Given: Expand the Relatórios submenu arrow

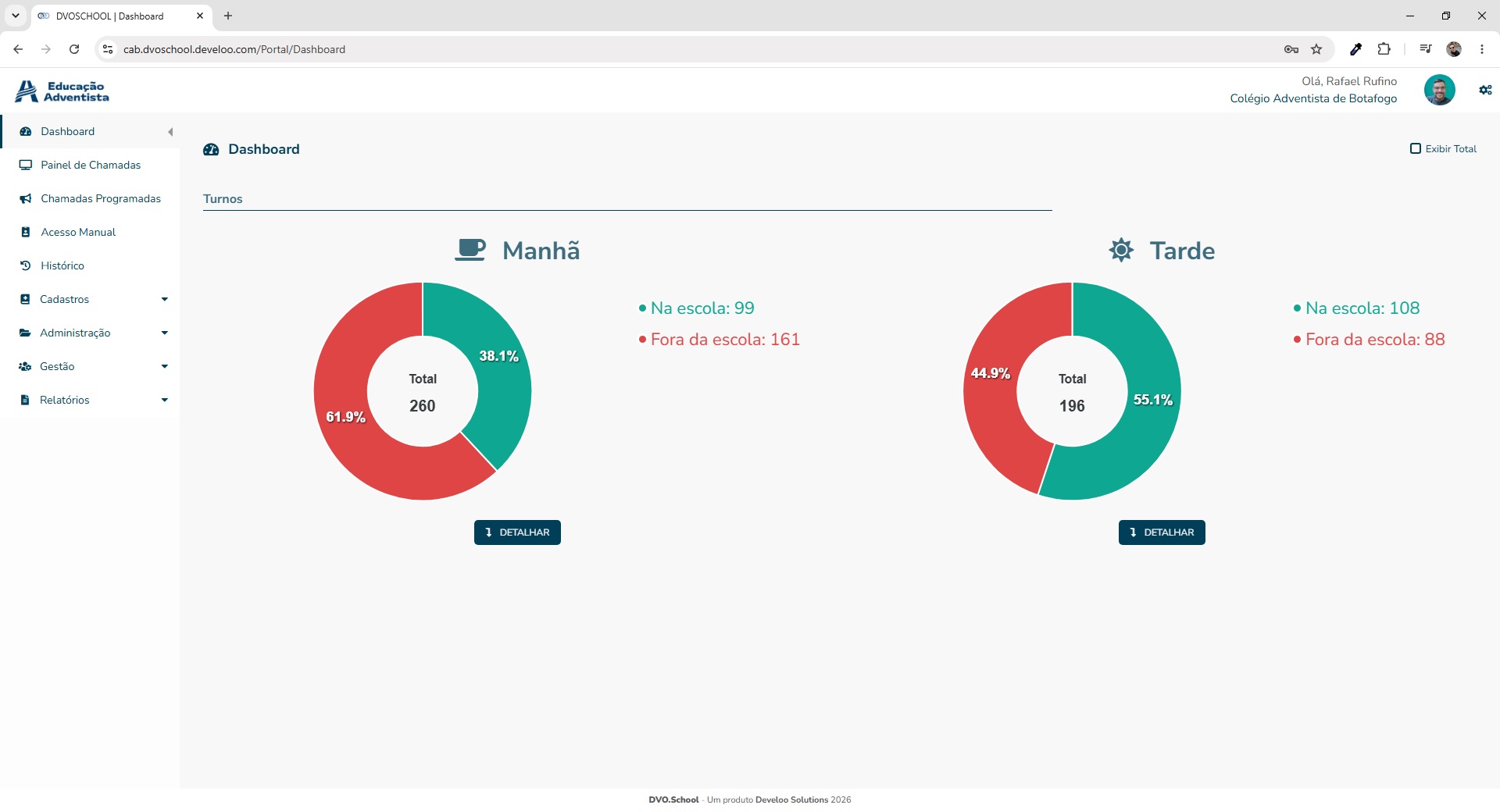Looking at the screenshot, I should 164,400.
